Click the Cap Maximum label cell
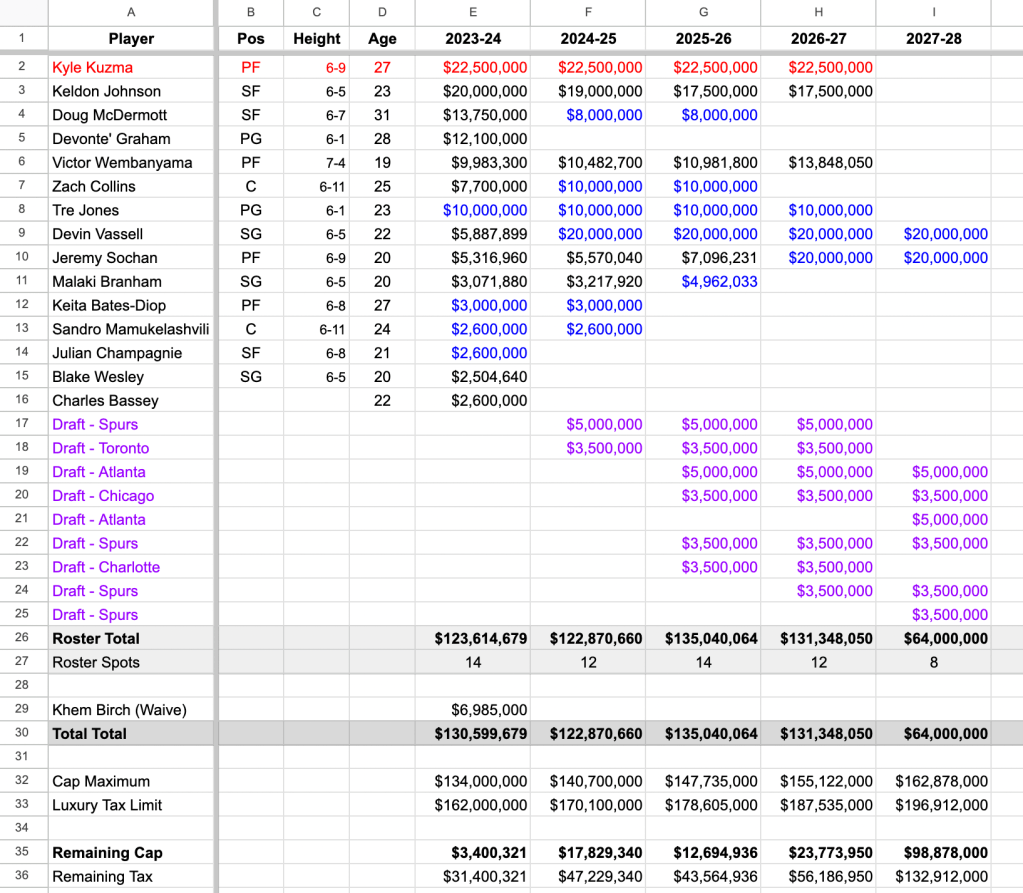1023x893 pixels. tap(101, 781)
